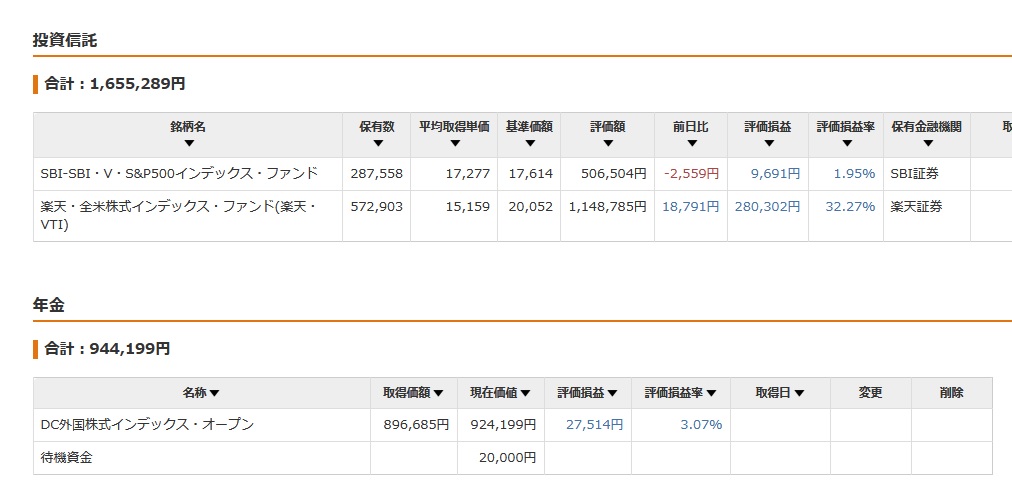Sort by 平均取得単価 arrow icon
1012x492 pixels.
454,144
